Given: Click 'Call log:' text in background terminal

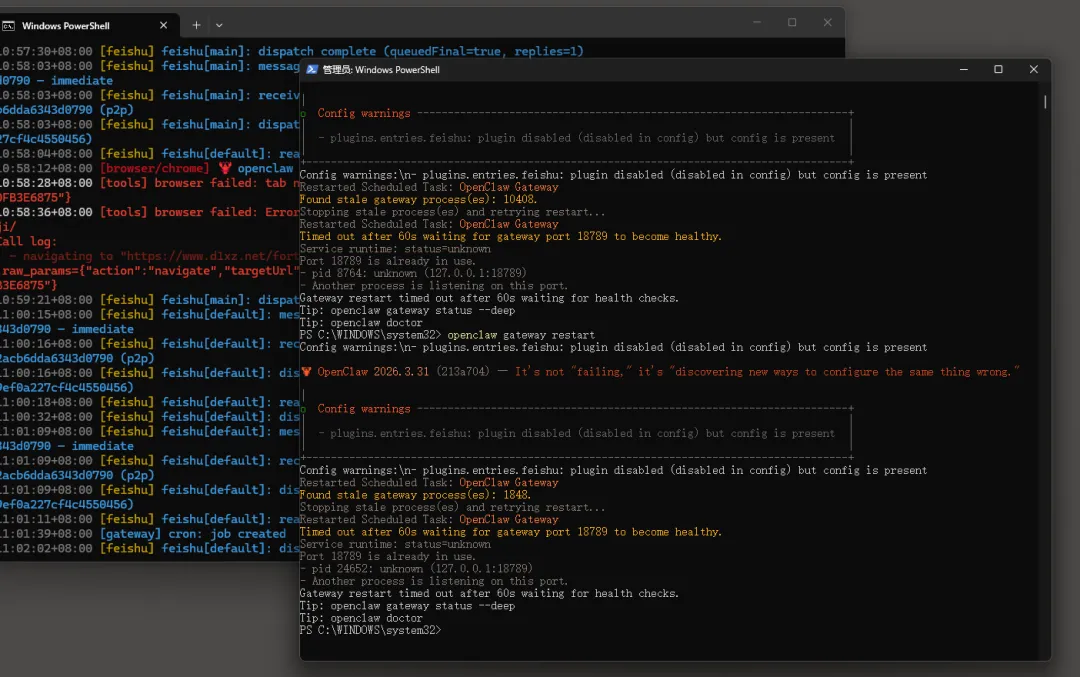Looking at the screenshot, I should [x=28, y=241].
